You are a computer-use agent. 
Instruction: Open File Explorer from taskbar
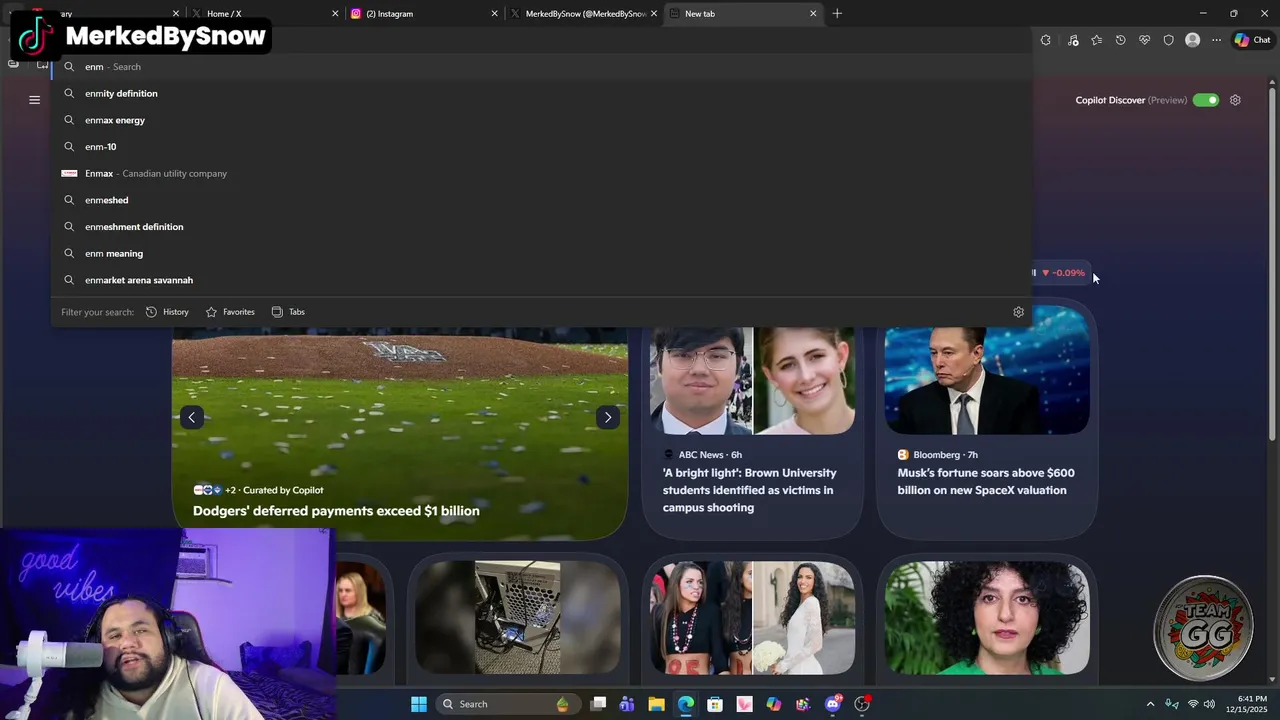pos(656,704)
